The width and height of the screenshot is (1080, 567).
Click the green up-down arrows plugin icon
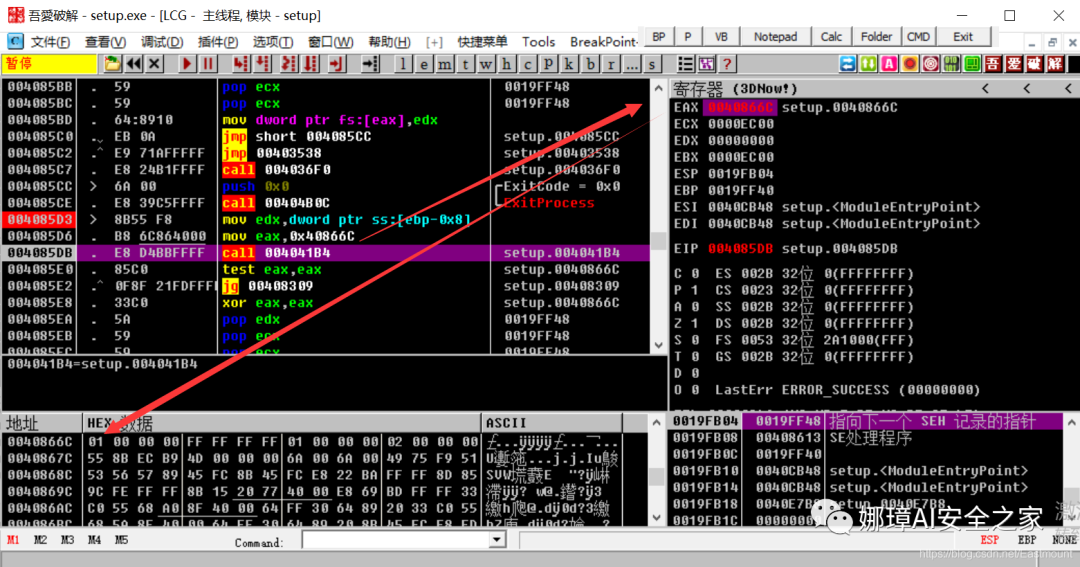(869, 64)
